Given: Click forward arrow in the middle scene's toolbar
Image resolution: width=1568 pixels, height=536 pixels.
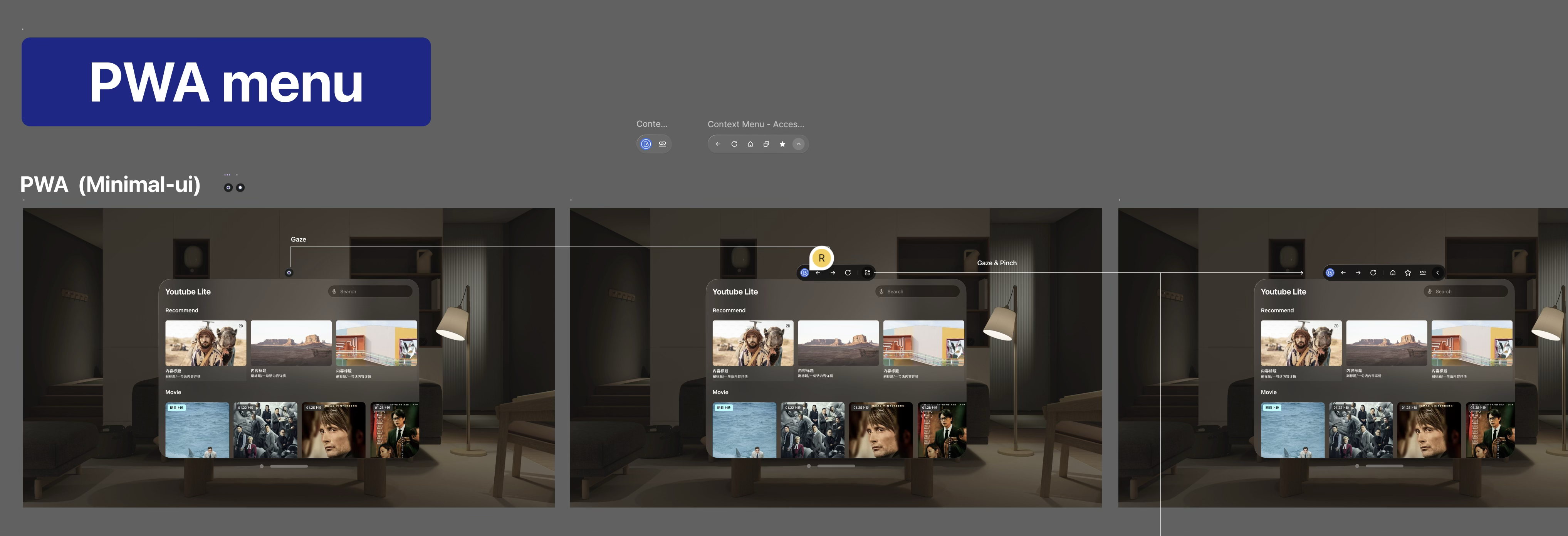Looking at the screenshot, I should [x=833, y=273].
